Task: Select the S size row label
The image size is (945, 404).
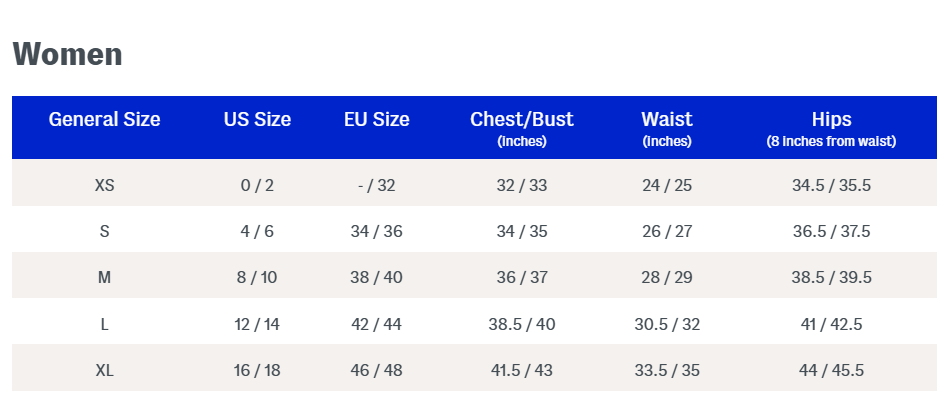Action: pos(104,231)
